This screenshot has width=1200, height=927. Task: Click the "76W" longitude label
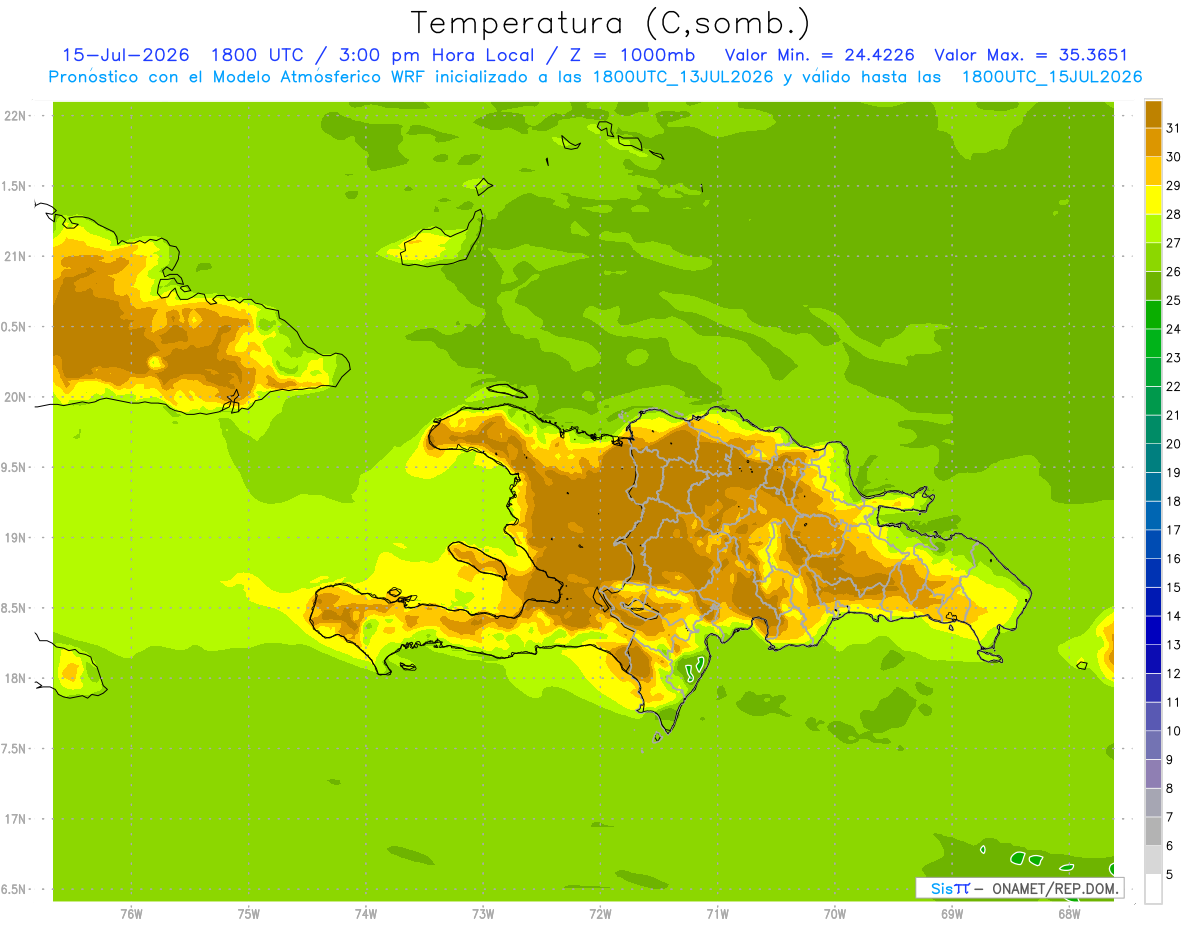point(131,913)
